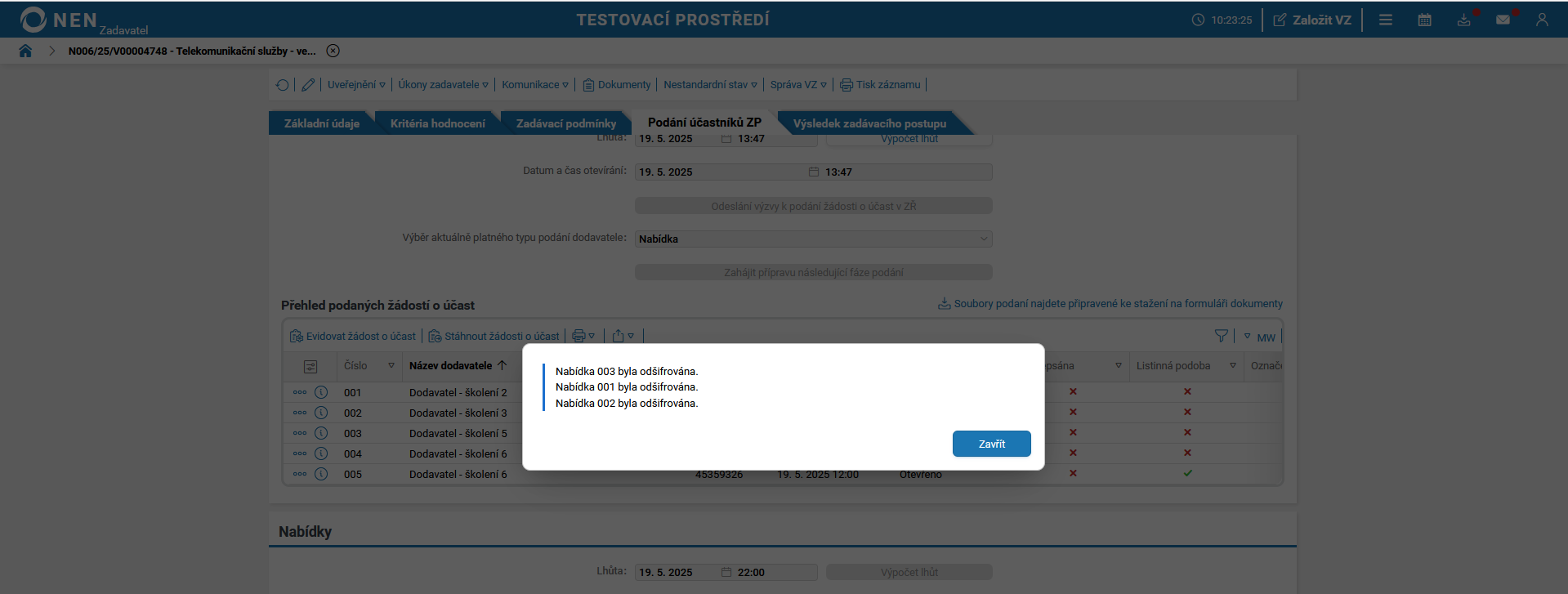Screen dimensions: 1568x594
Task: Click the opening date field 19. 5. 2025
Action: (728, 172)
